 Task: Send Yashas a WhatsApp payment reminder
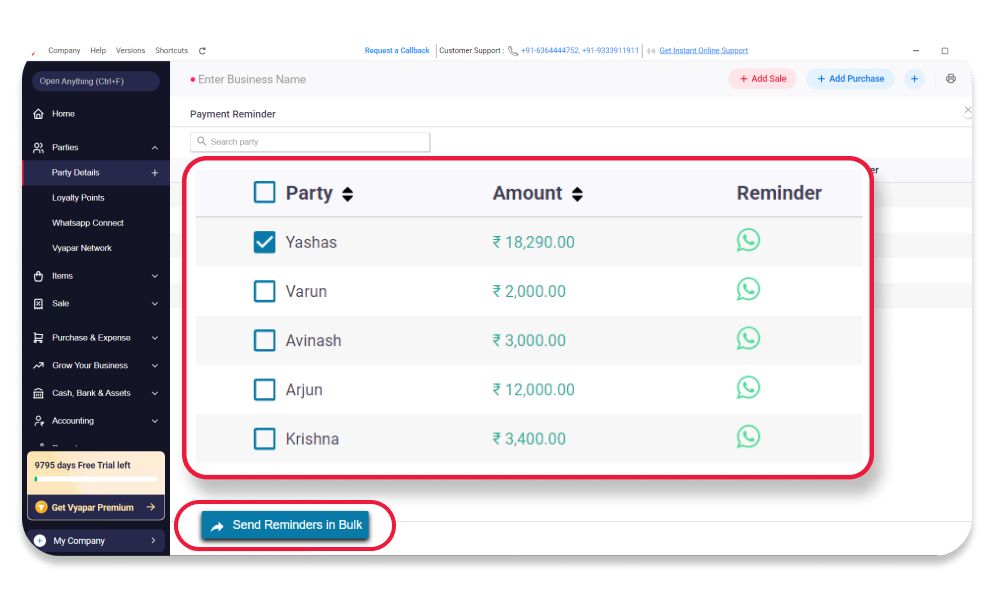[748, 240]
